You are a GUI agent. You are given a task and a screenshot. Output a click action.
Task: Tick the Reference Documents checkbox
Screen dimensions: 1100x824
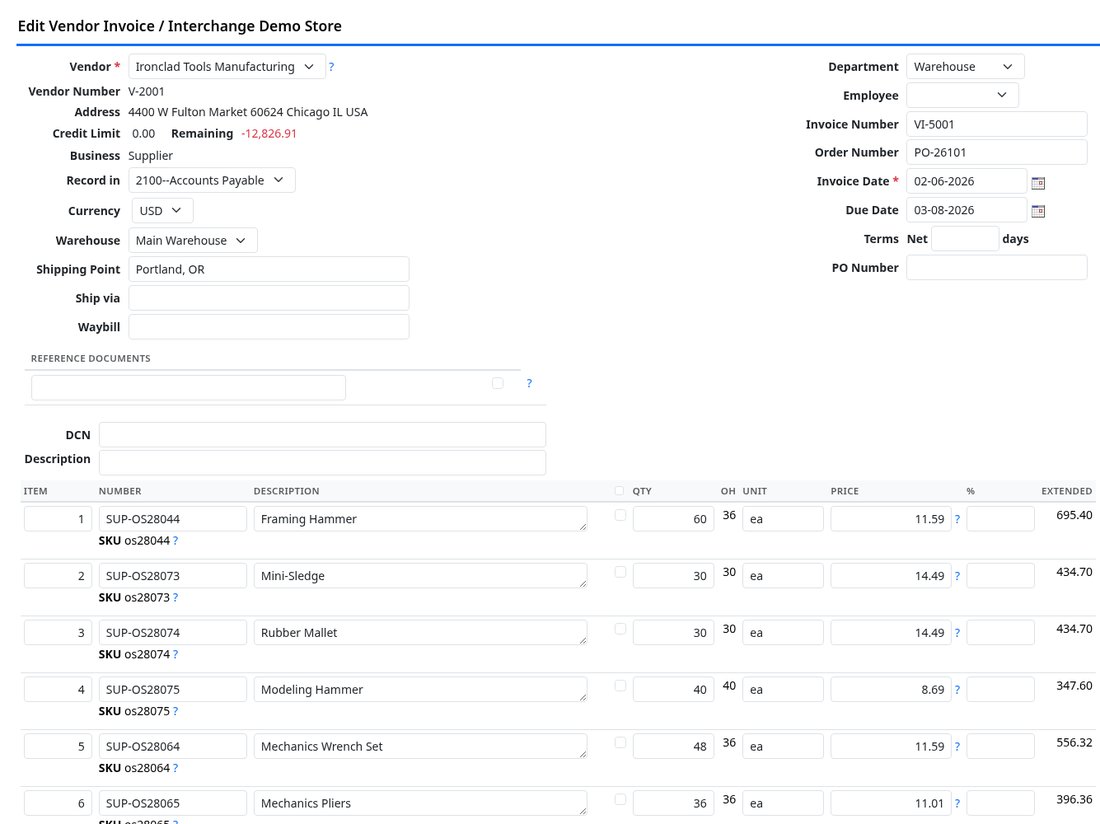497,383
